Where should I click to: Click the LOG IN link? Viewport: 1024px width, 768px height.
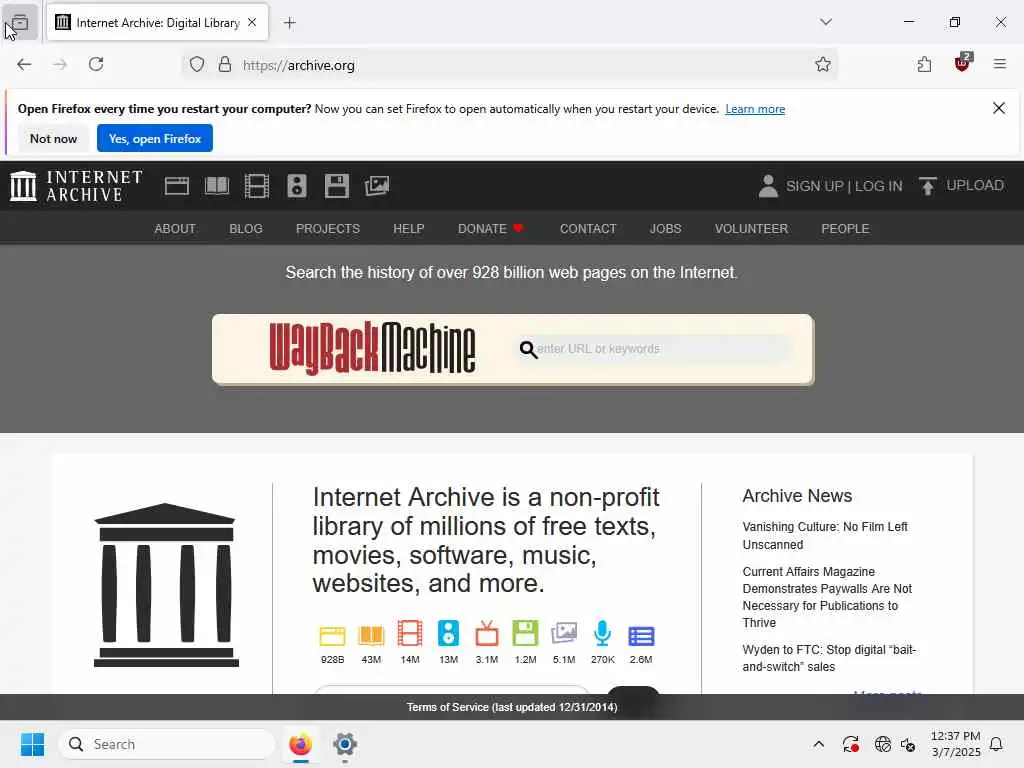[x=878, y=186]
